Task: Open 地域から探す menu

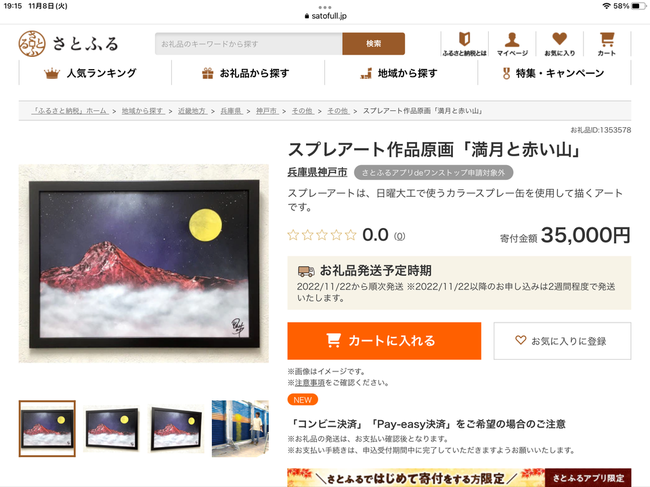Action: coord(401,73)
